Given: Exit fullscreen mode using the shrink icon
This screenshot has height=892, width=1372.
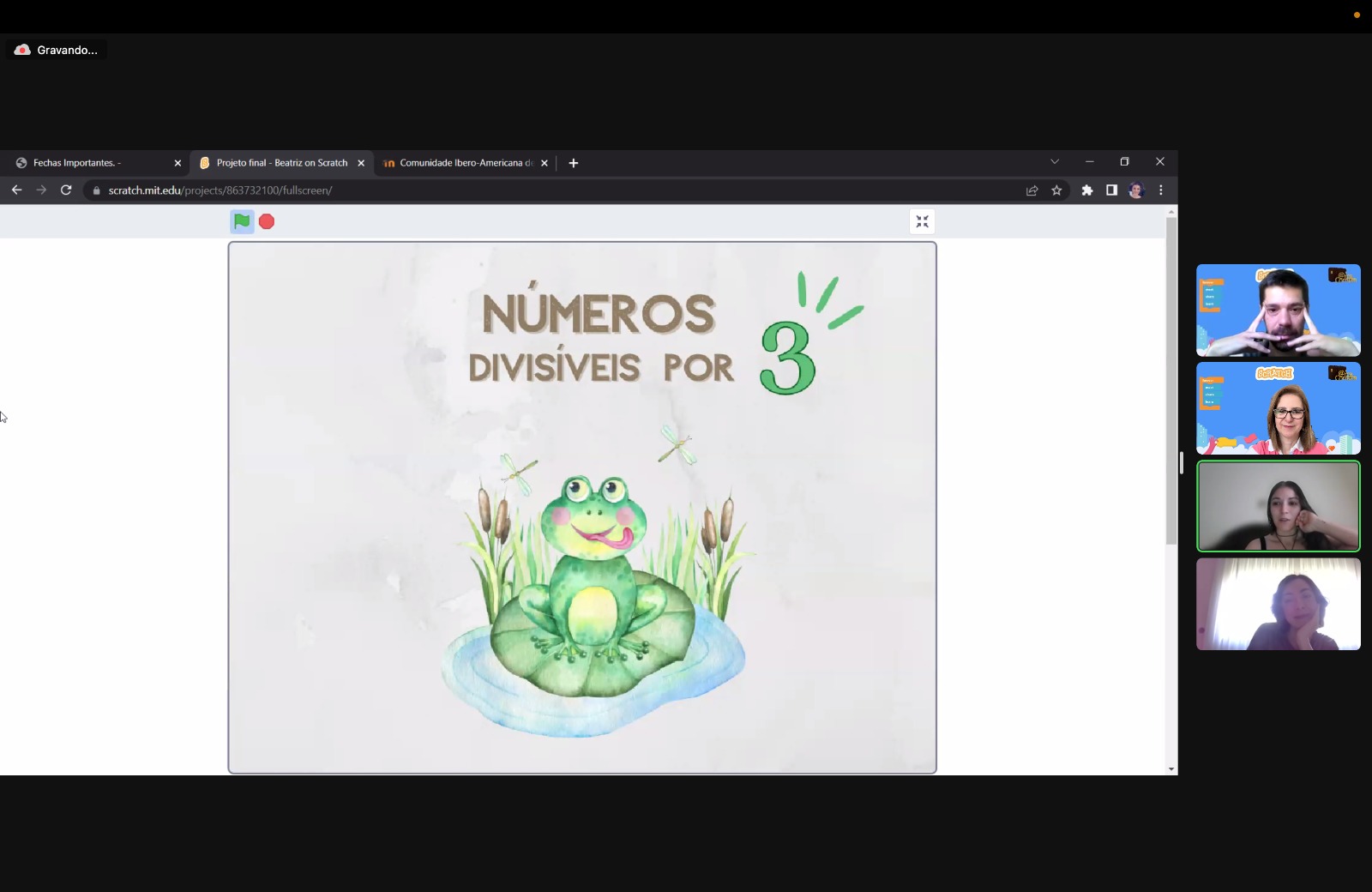Looking at the screenshot, I should 922,222.
